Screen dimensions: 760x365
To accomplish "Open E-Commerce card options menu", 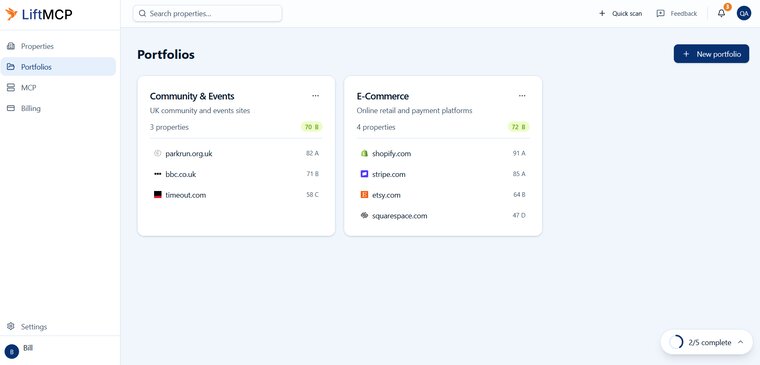I will point(522,96).
